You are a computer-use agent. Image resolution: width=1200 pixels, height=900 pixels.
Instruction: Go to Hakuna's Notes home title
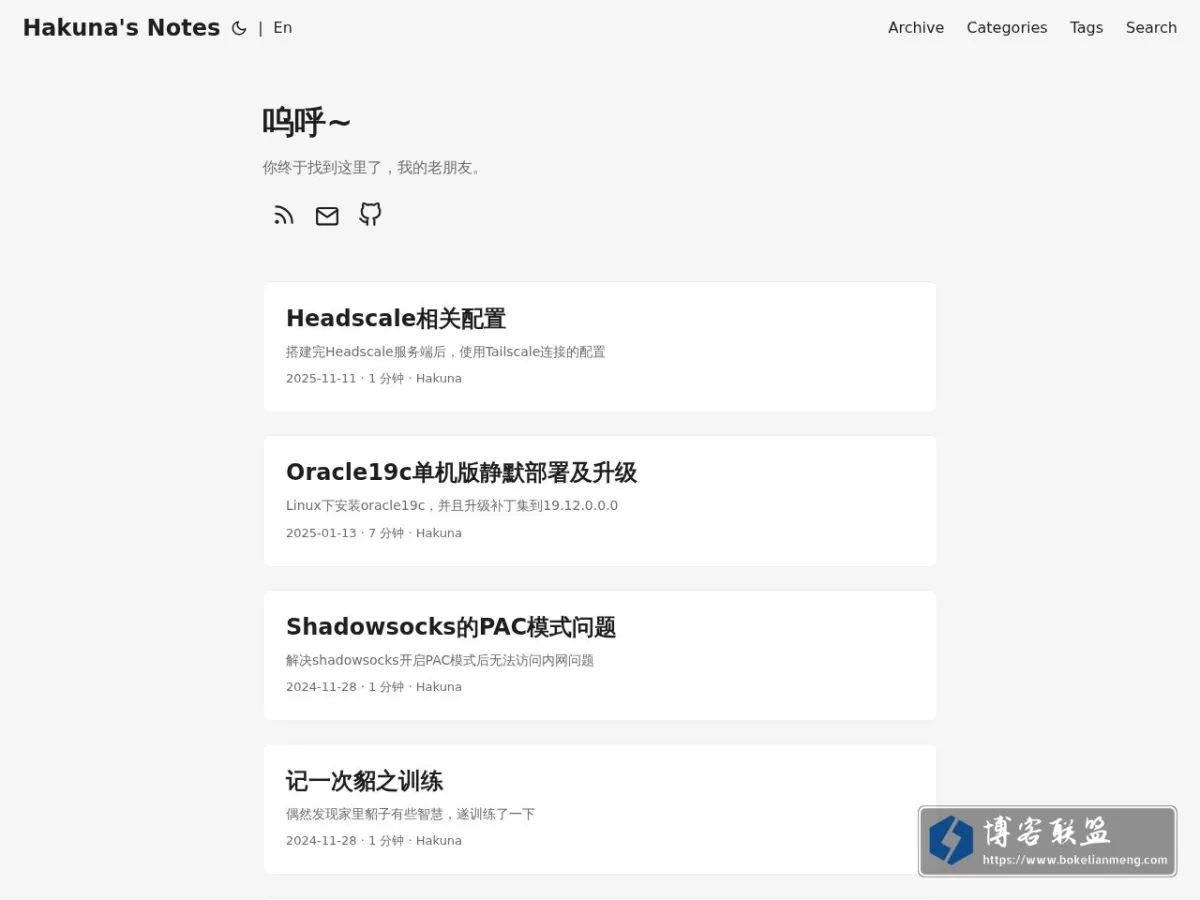point(121,28)
